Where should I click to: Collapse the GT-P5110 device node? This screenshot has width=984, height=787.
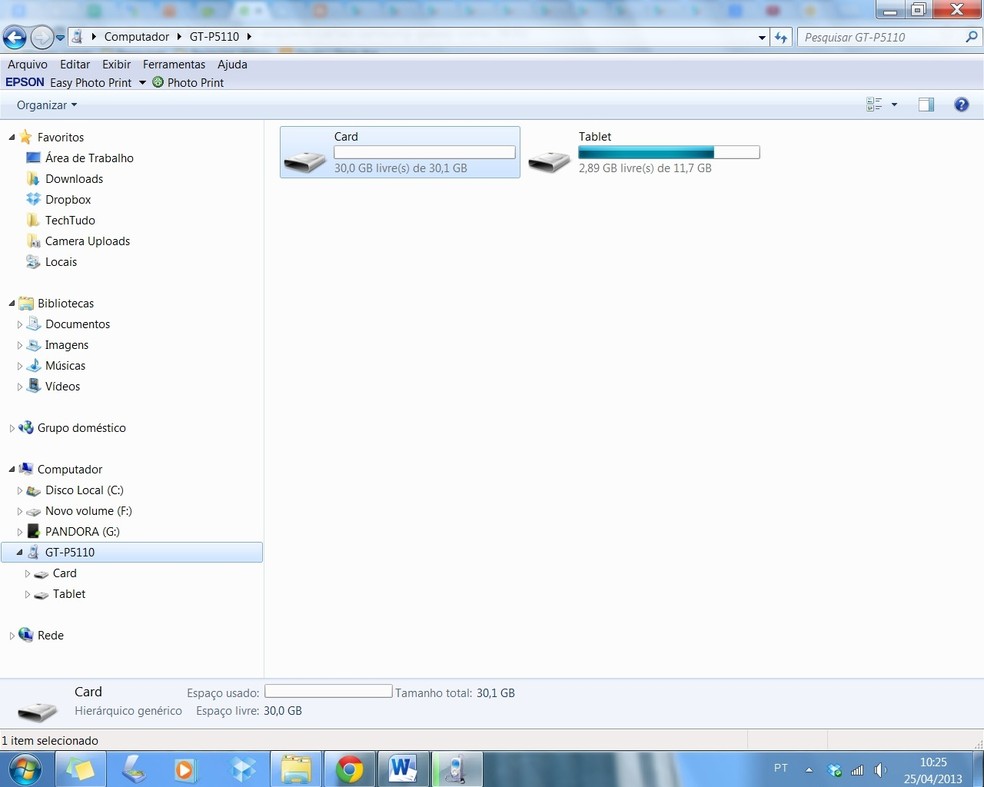pos(19,552)
